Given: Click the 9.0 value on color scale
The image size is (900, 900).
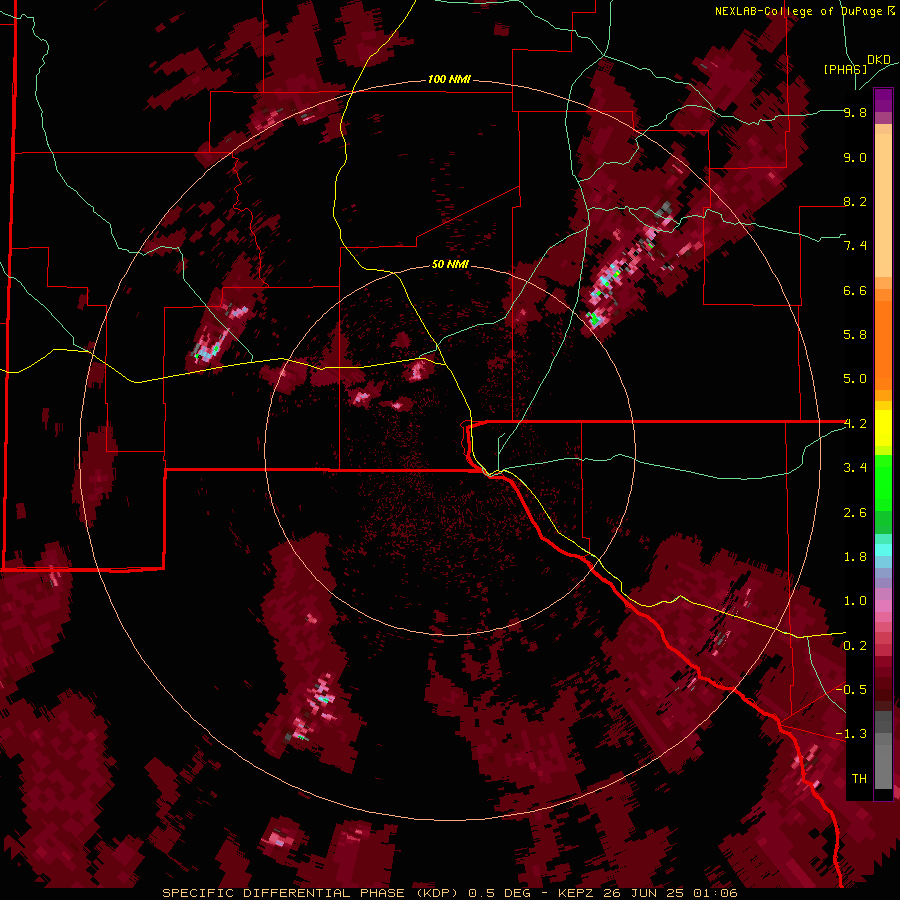Looking at the screenshot, I should point(855,158).
